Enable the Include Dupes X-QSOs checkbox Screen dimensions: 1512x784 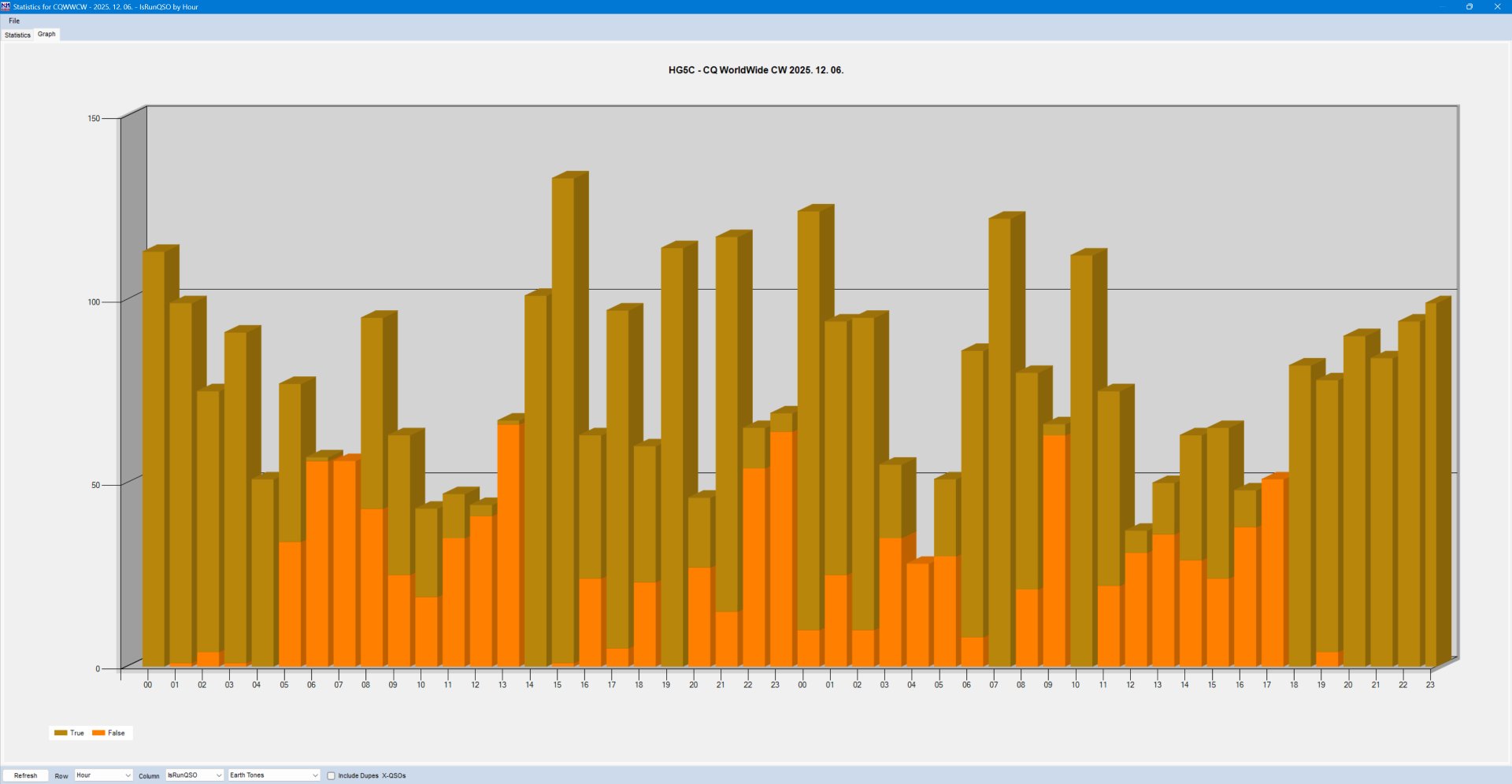[332, 776]
